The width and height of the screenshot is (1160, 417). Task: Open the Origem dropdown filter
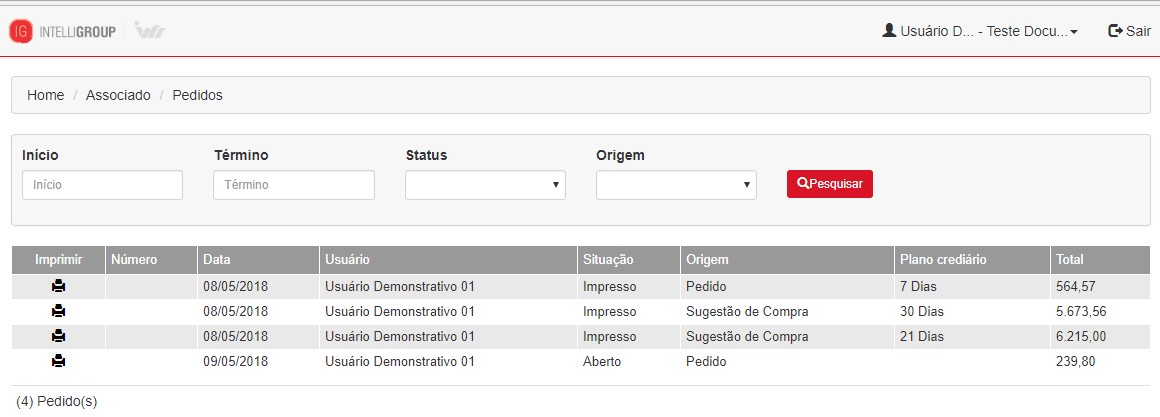[x=676, y=185]
